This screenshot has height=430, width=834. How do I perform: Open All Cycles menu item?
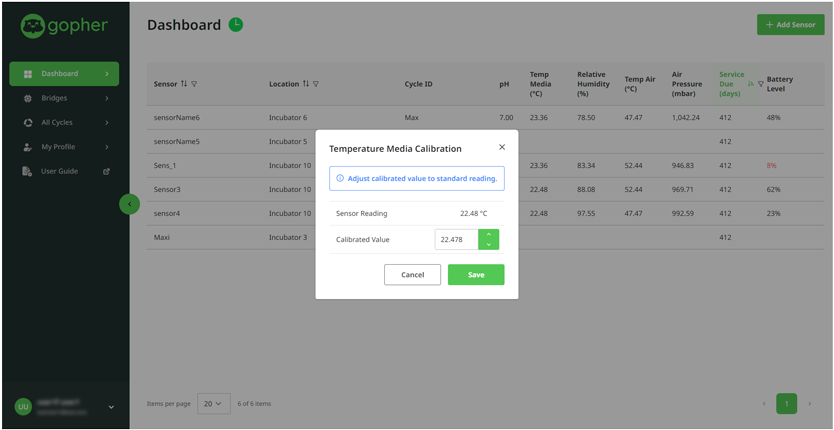pyautogui.click(x=57, y=123)
